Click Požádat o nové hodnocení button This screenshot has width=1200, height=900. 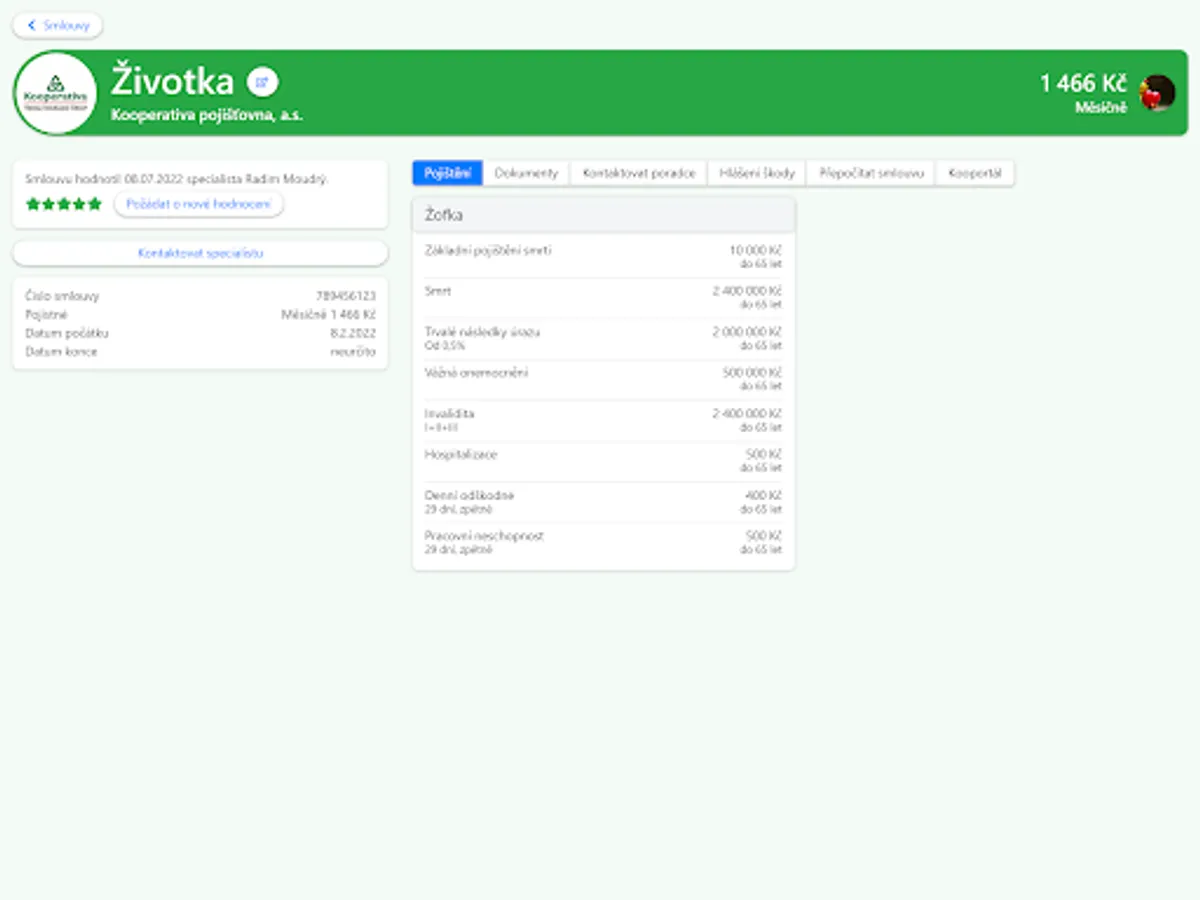(x=199, y=204)
